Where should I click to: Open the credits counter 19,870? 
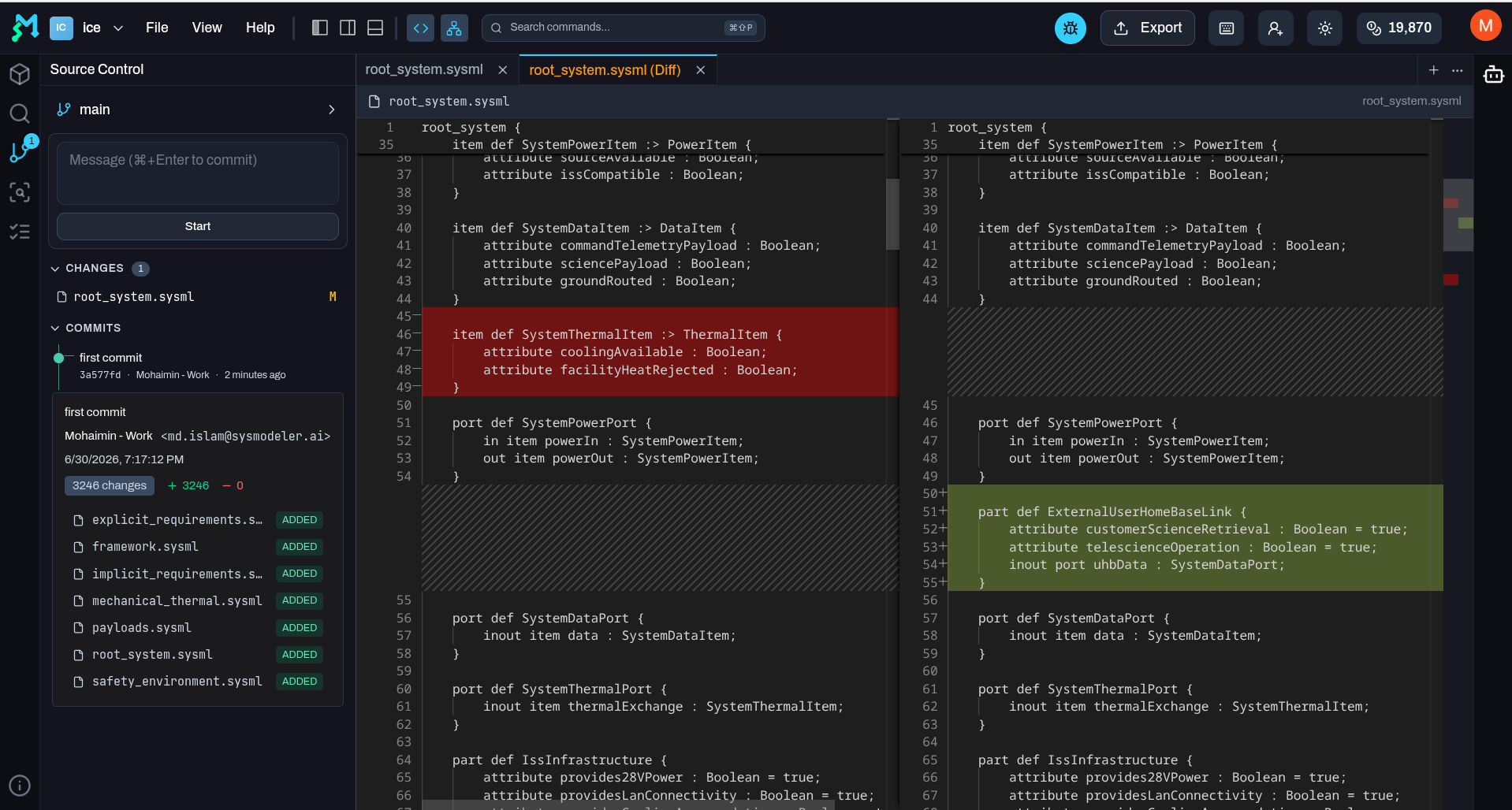[x=1399, y=28]
